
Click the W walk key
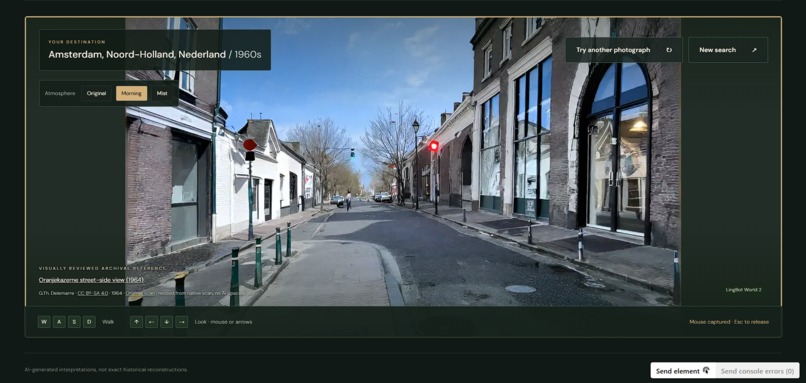click(44, 322)
